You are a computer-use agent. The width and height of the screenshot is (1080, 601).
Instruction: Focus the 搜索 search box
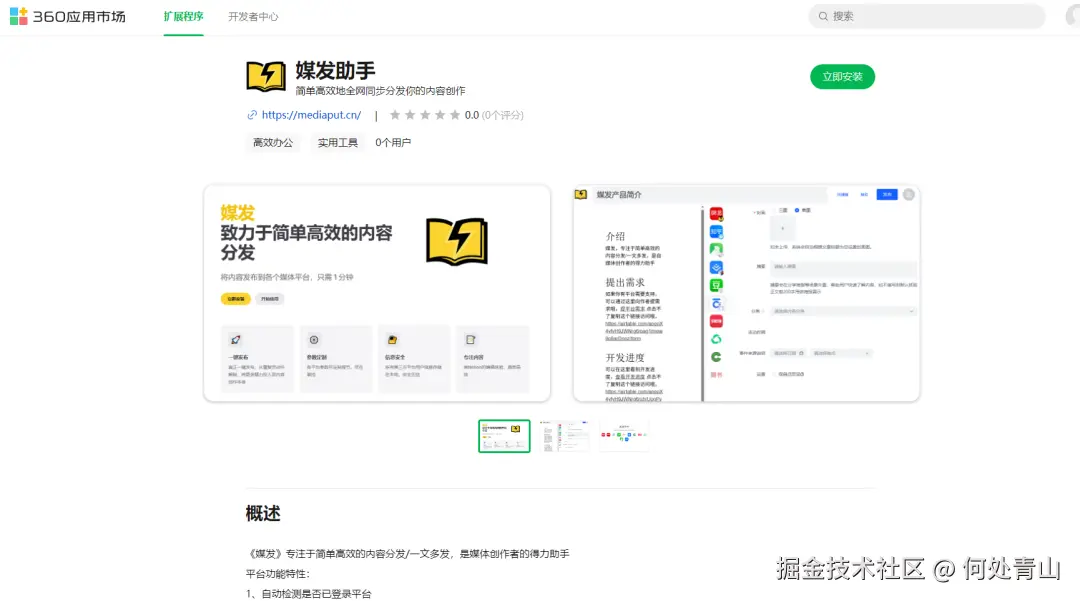click(926, 16)
